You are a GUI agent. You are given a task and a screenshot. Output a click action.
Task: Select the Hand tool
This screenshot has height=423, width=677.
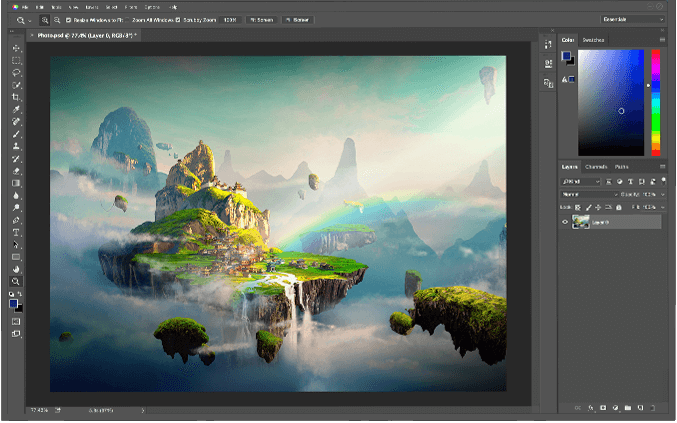click(x=16, y=269)
